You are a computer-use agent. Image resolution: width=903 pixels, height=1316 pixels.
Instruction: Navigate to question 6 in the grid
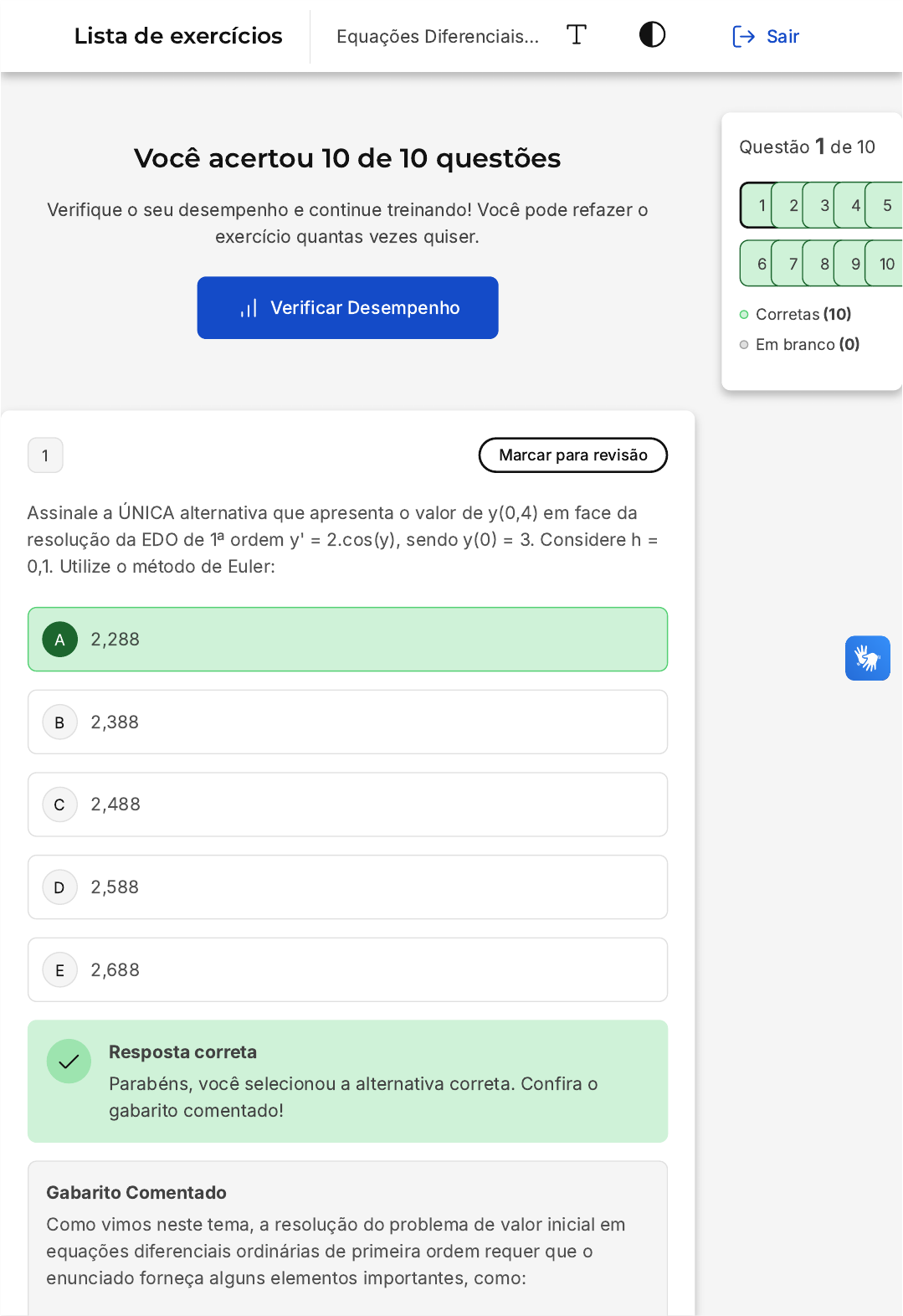point(759,265)
